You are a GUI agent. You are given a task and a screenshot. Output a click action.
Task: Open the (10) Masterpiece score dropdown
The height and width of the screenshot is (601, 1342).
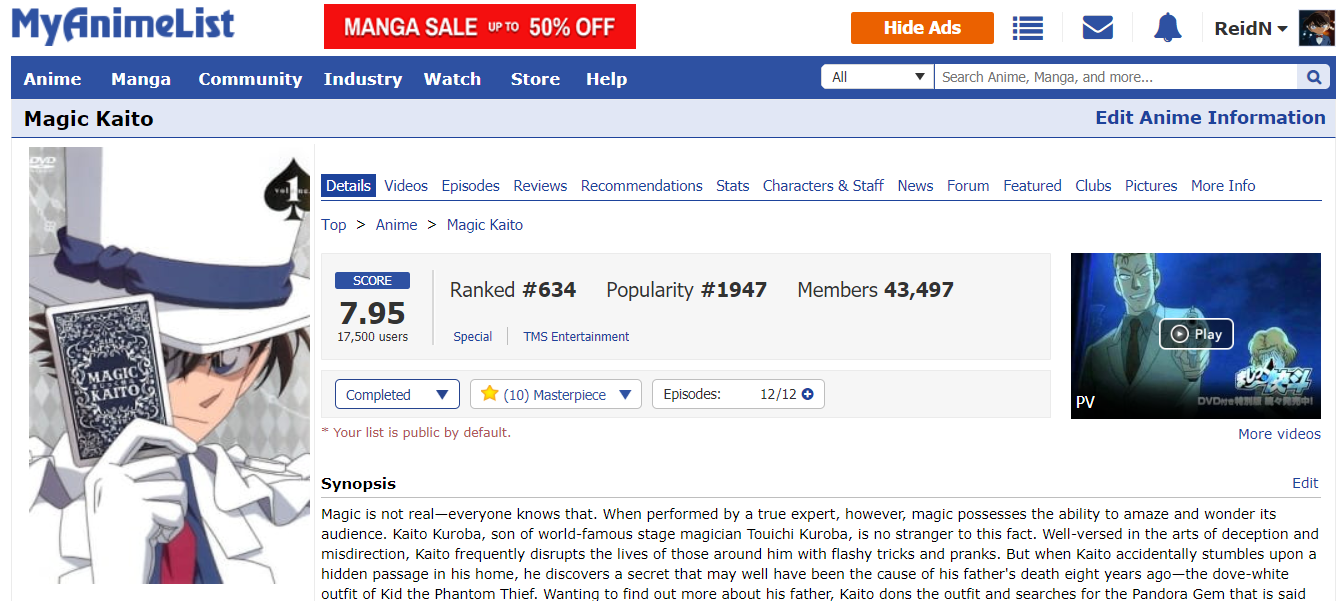[x=556, y=395]
